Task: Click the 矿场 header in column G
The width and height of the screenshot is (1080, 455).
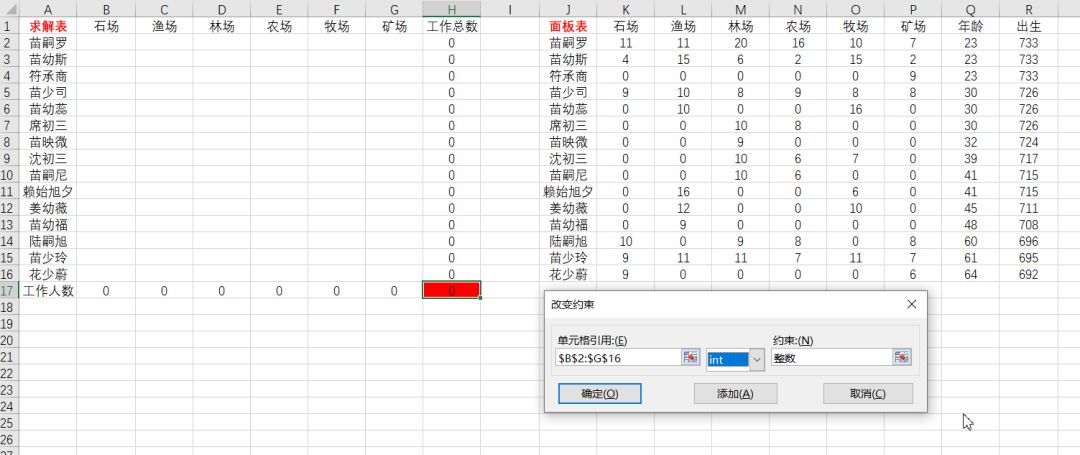Action: (x=394, y=26)
